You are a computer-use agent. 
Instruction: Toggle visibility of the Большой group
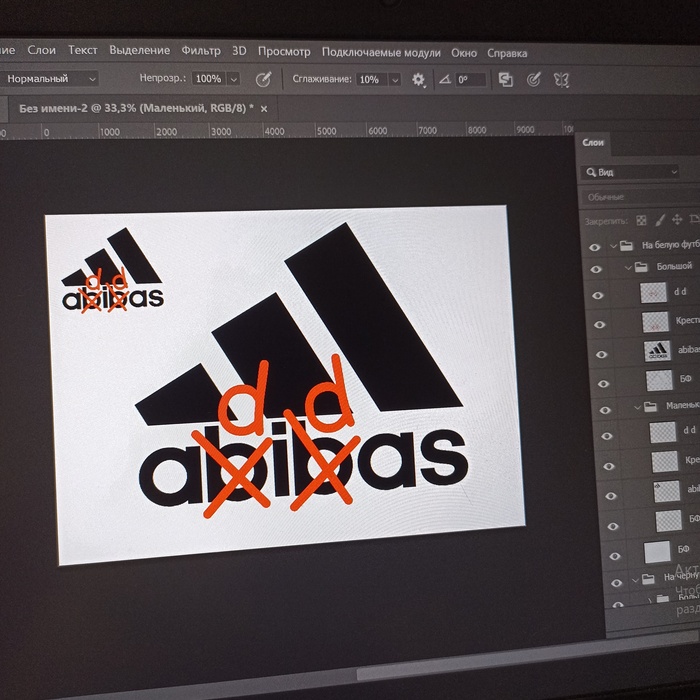point(597,268)
